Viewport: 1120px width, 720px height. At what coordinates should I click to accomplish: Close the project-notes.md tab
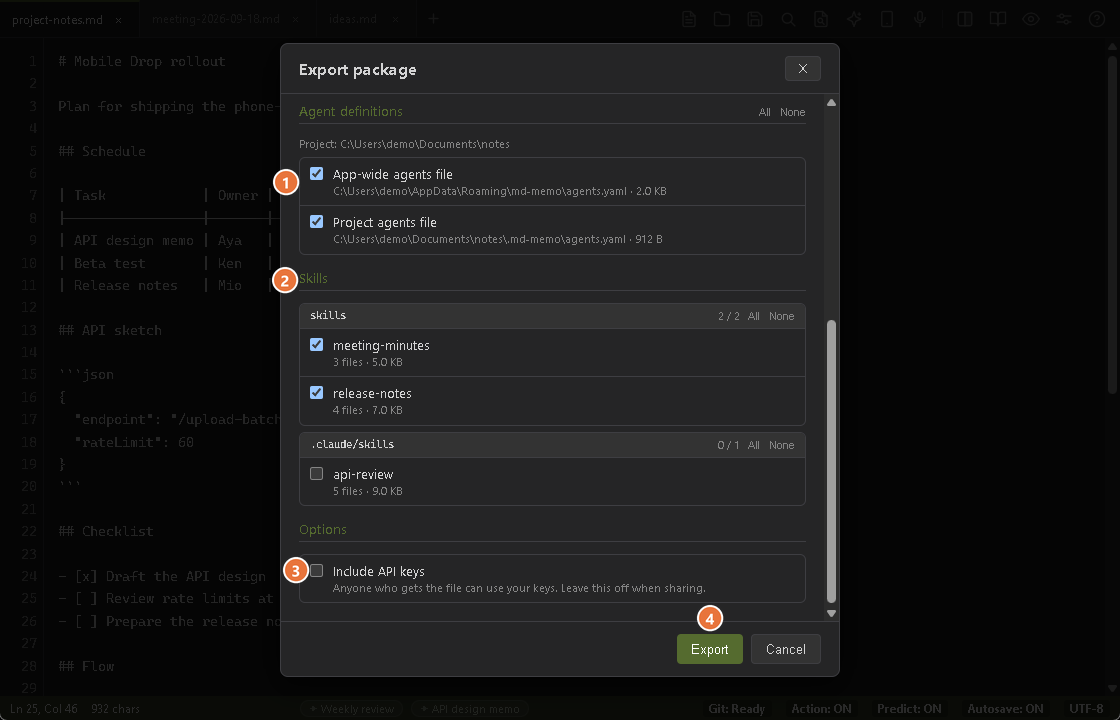(x=119, y=20)
